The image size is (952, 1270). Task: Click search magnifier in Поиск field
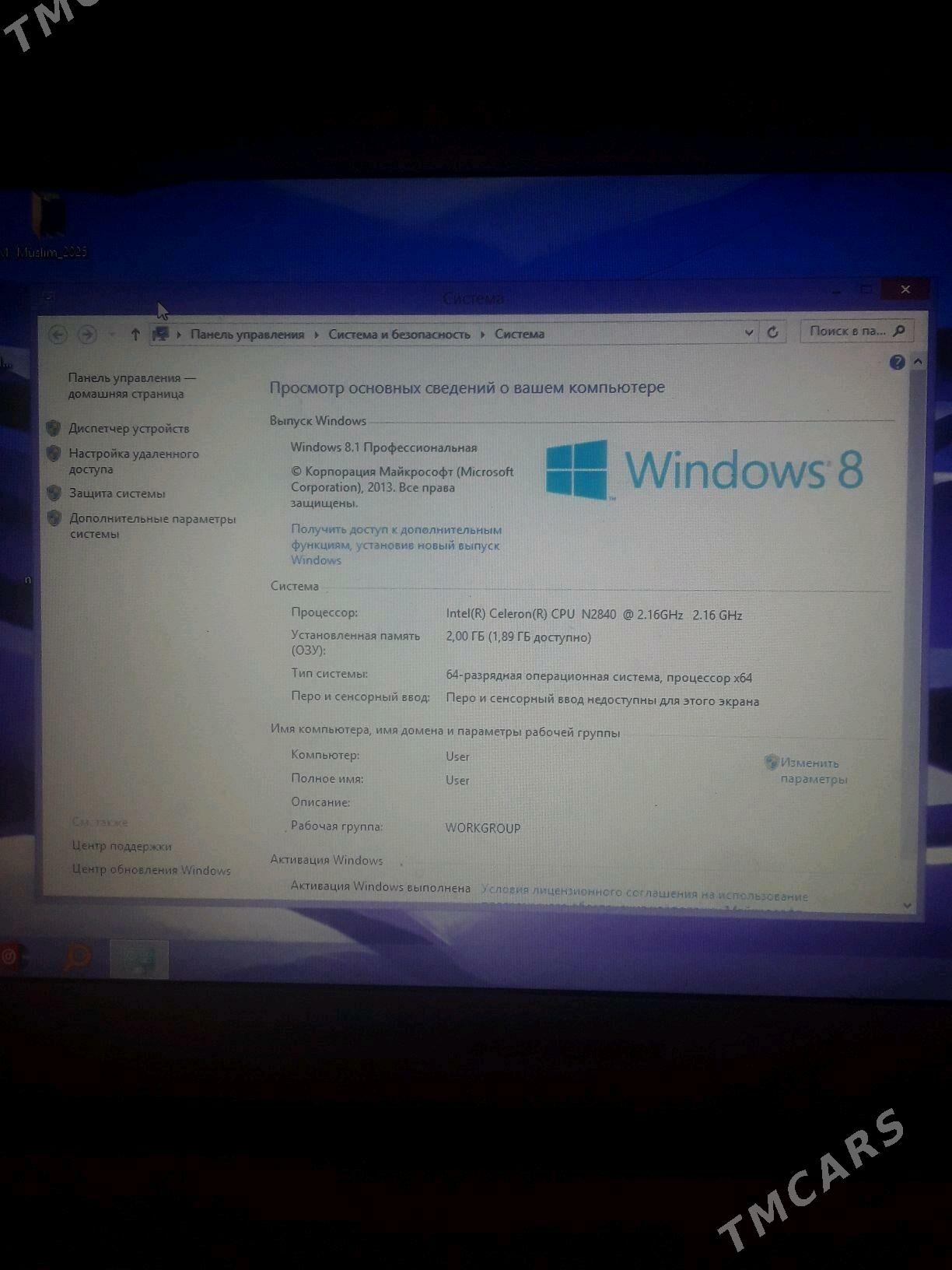point(899,331)
